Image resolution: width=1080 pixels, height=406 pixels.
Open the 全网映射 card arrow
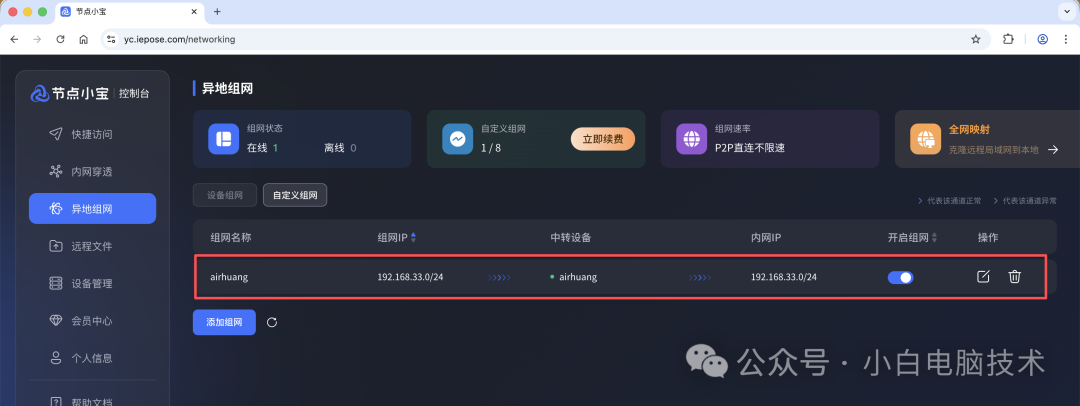(1052, 149)
